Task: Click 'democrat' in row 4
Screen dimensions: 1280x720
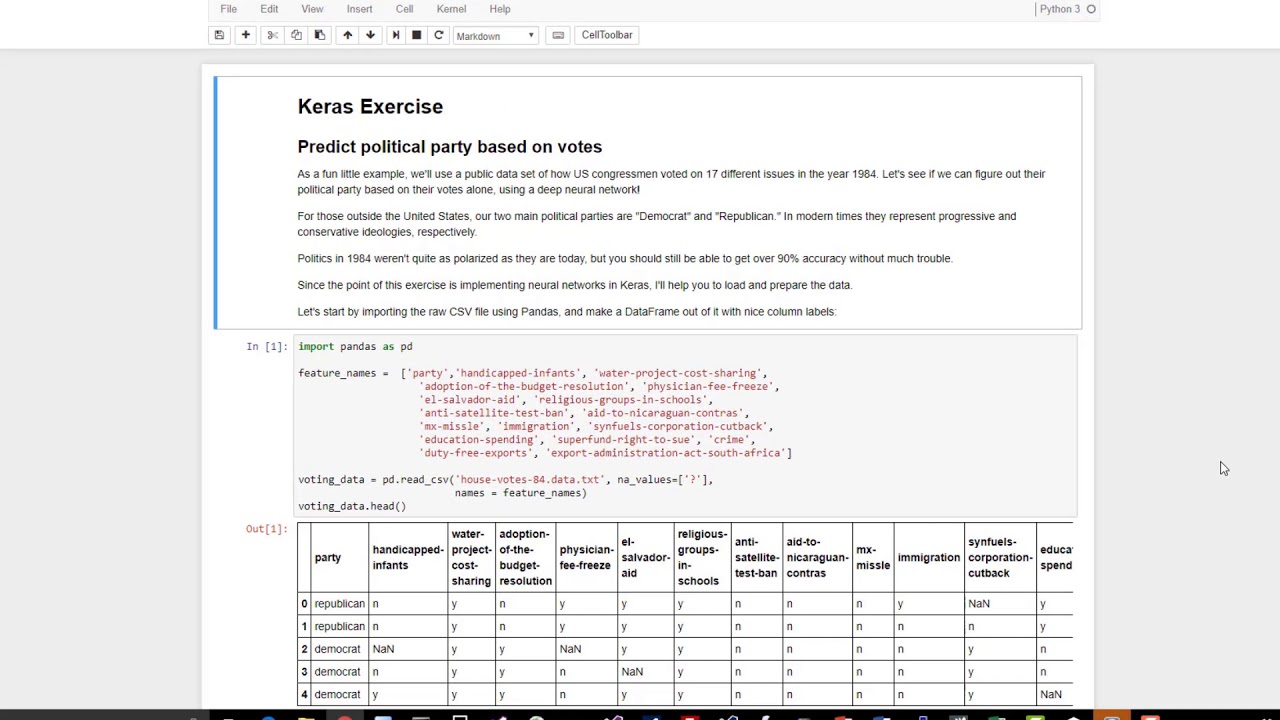Action: (337, 695)
